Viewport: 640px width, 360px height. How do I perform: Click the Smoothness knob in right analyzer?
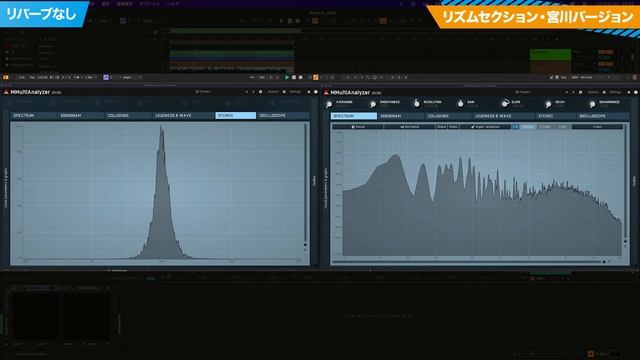point(373,104)
